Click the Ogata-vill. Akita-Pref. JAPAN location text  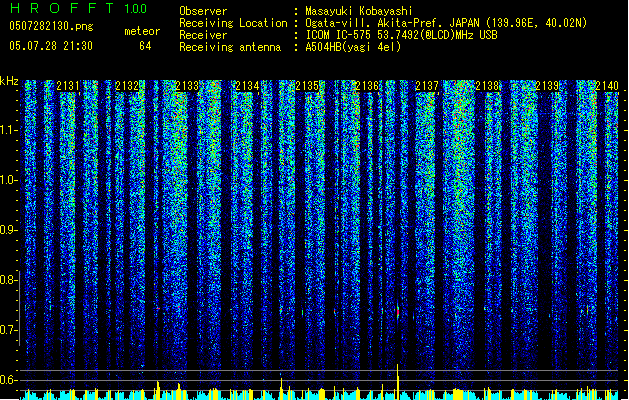pos(446,23)
